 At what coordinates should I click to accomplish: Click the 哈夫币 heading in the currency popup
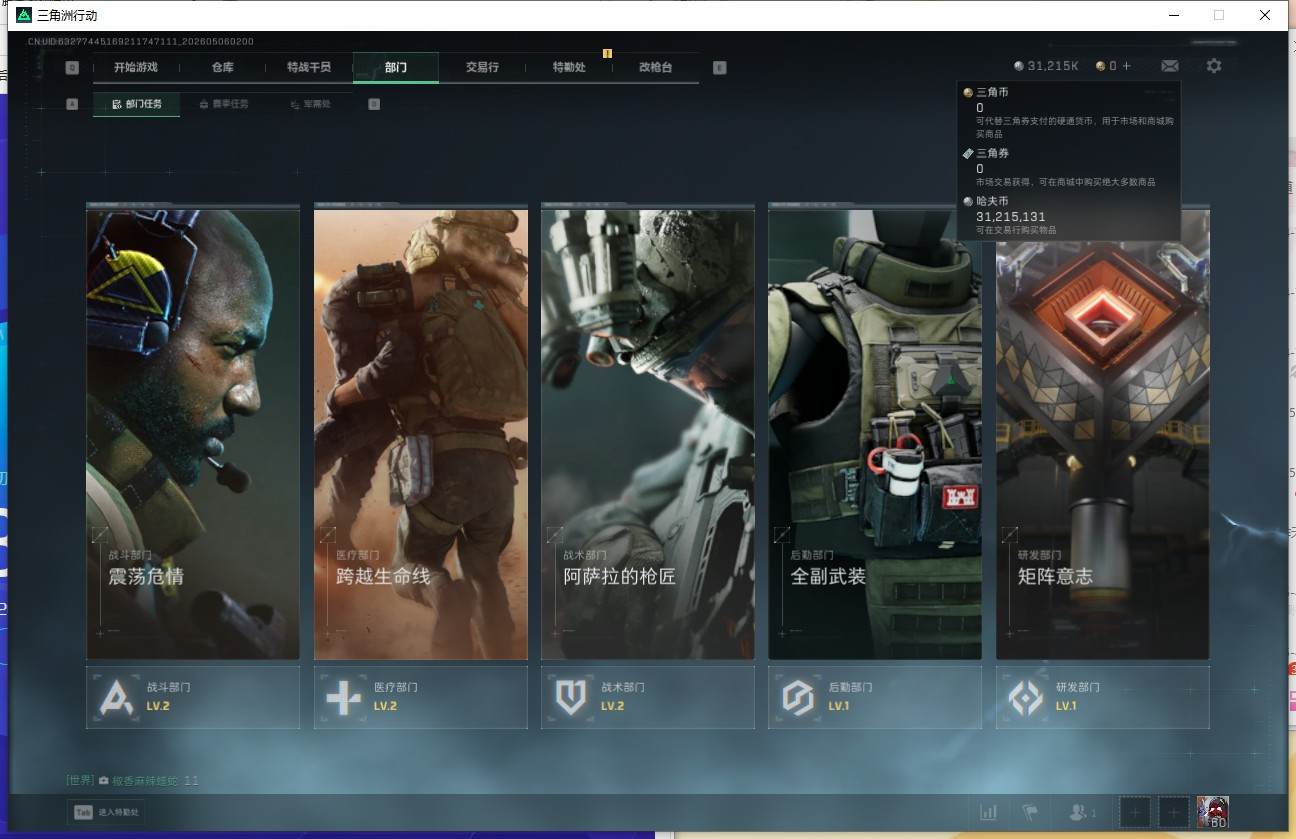point(993,201)
